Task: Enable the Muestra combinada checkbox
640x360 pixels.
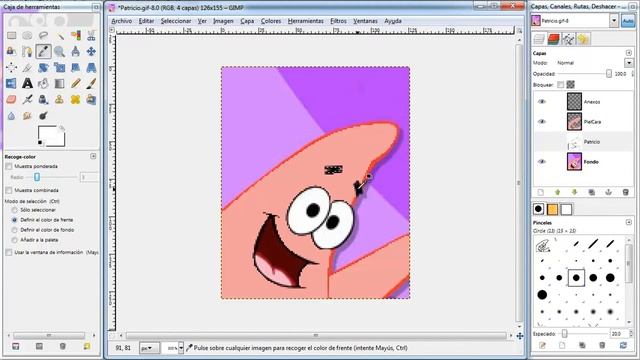Action: point(9,191)
